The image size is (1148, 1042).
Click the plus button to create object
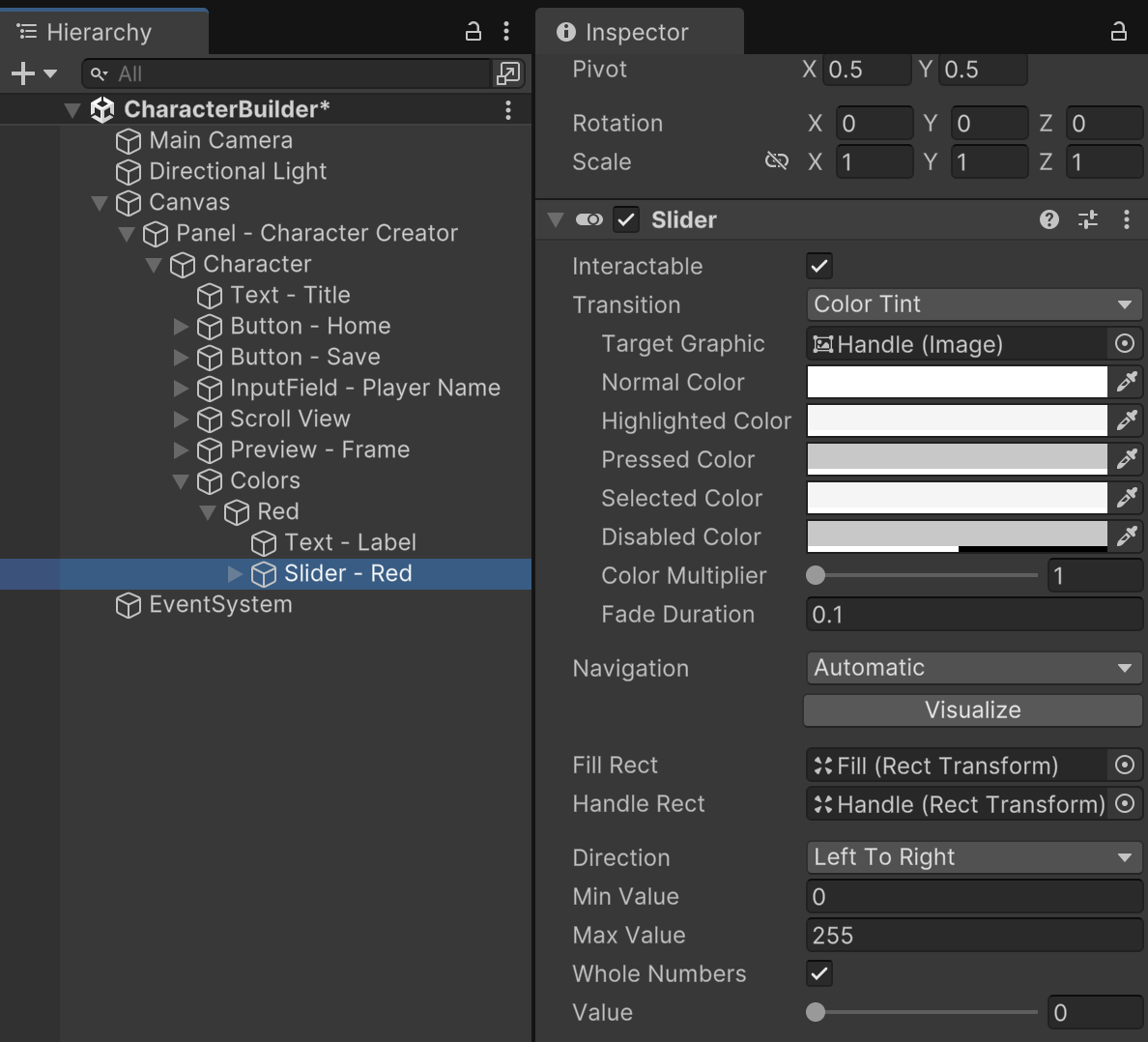tap(23, 73)
